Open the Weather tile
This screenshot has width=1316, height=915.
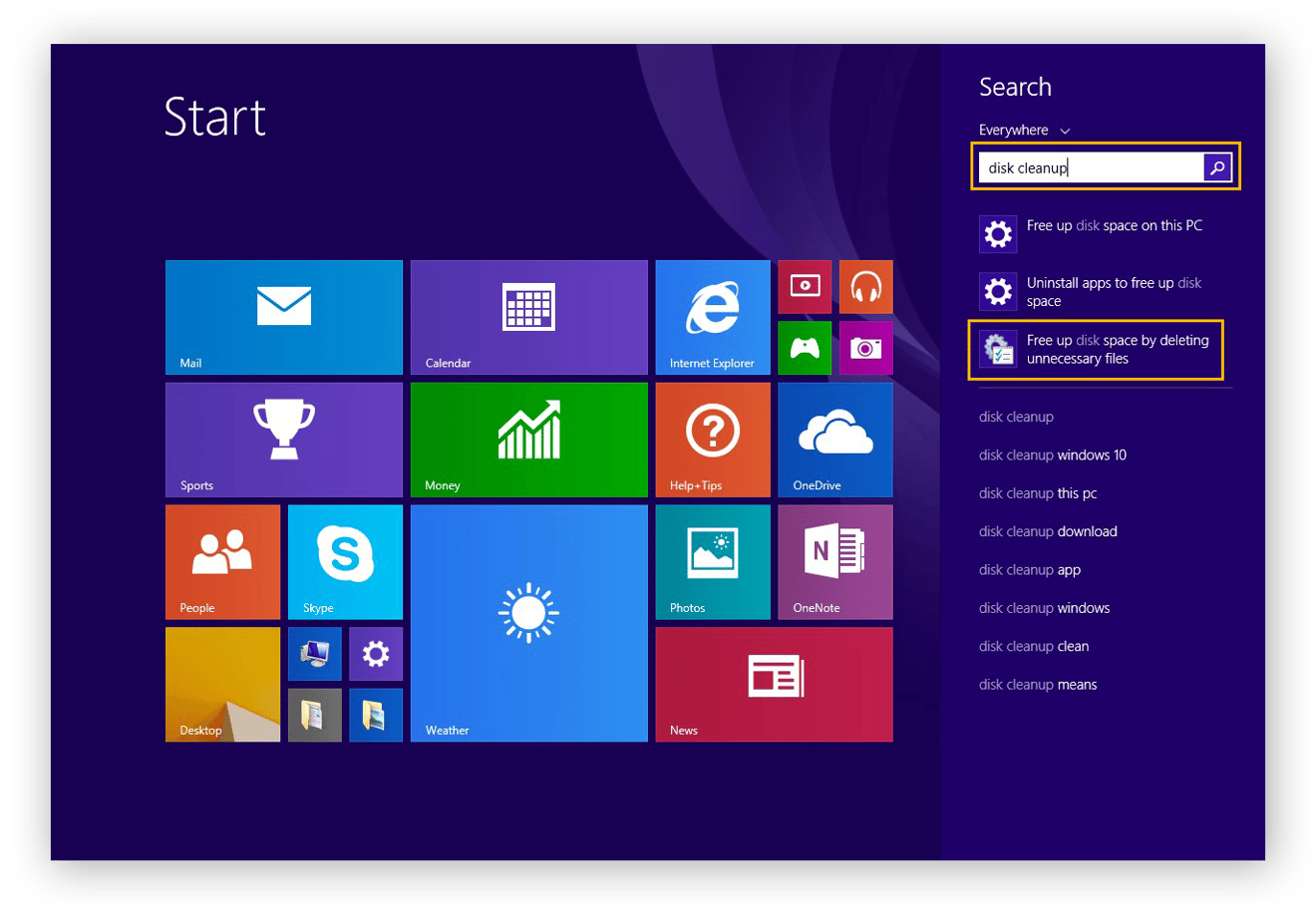528,623
